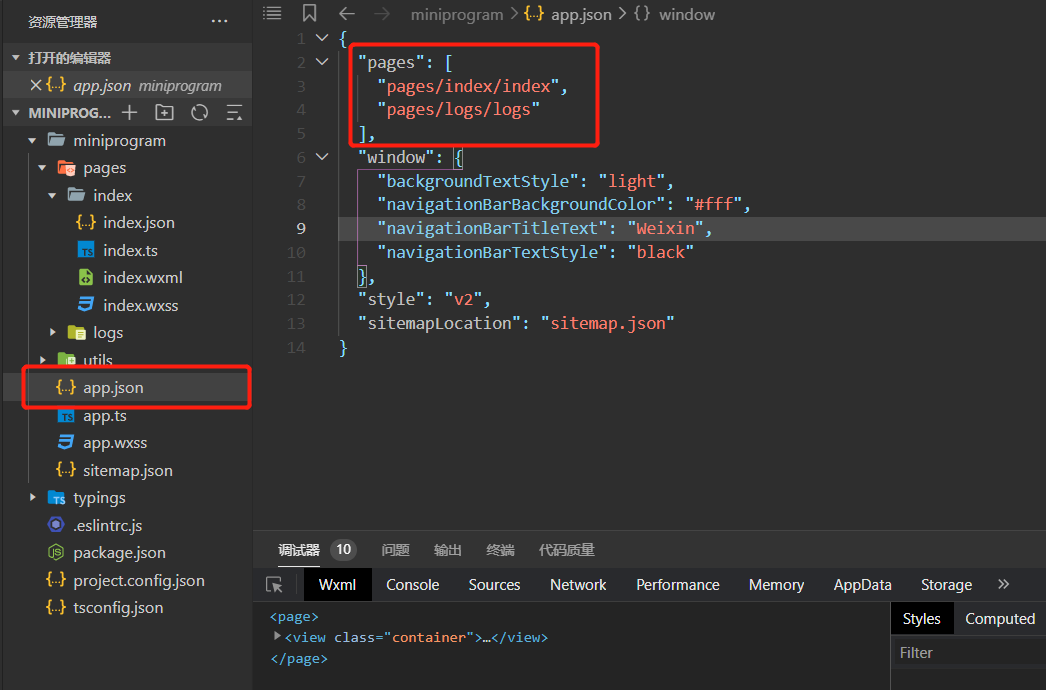1046x690 pixels.
Task: Collapse the MINIPROG project section
Action: point(15,113)
